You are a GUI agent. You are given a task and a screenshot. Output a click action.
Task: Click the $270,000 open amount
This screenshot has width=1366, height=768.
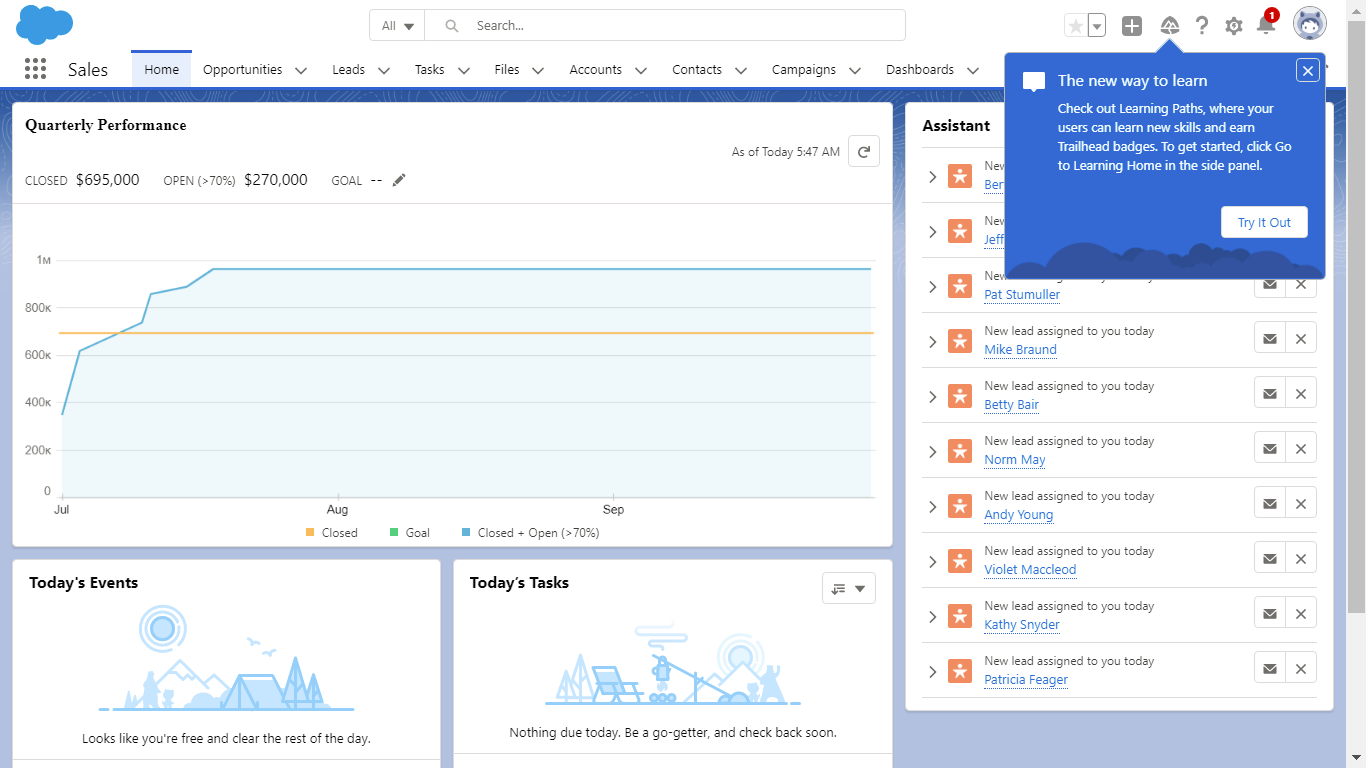[x=276, y=180]
